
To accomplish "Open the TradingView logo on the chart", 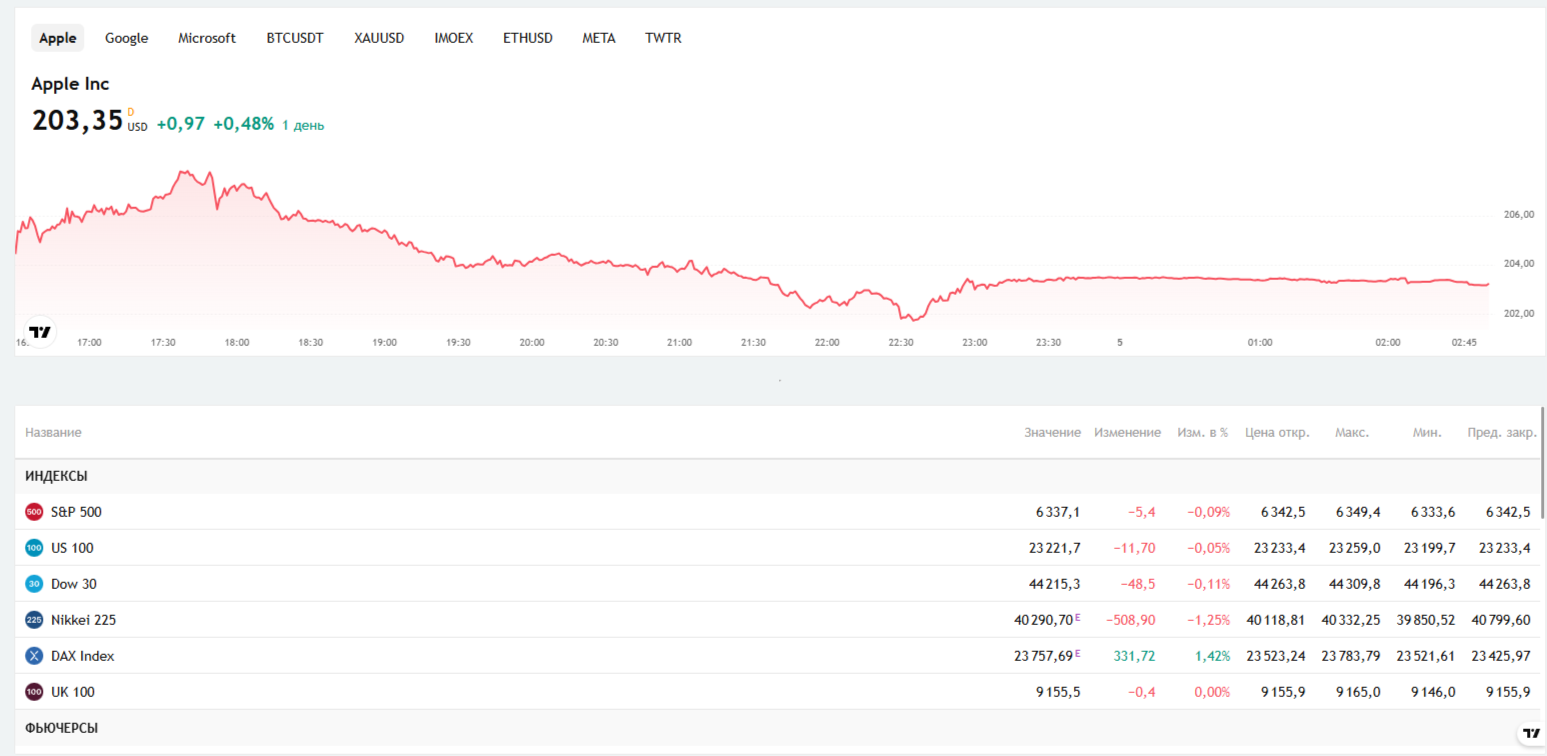I will point(40,332).
